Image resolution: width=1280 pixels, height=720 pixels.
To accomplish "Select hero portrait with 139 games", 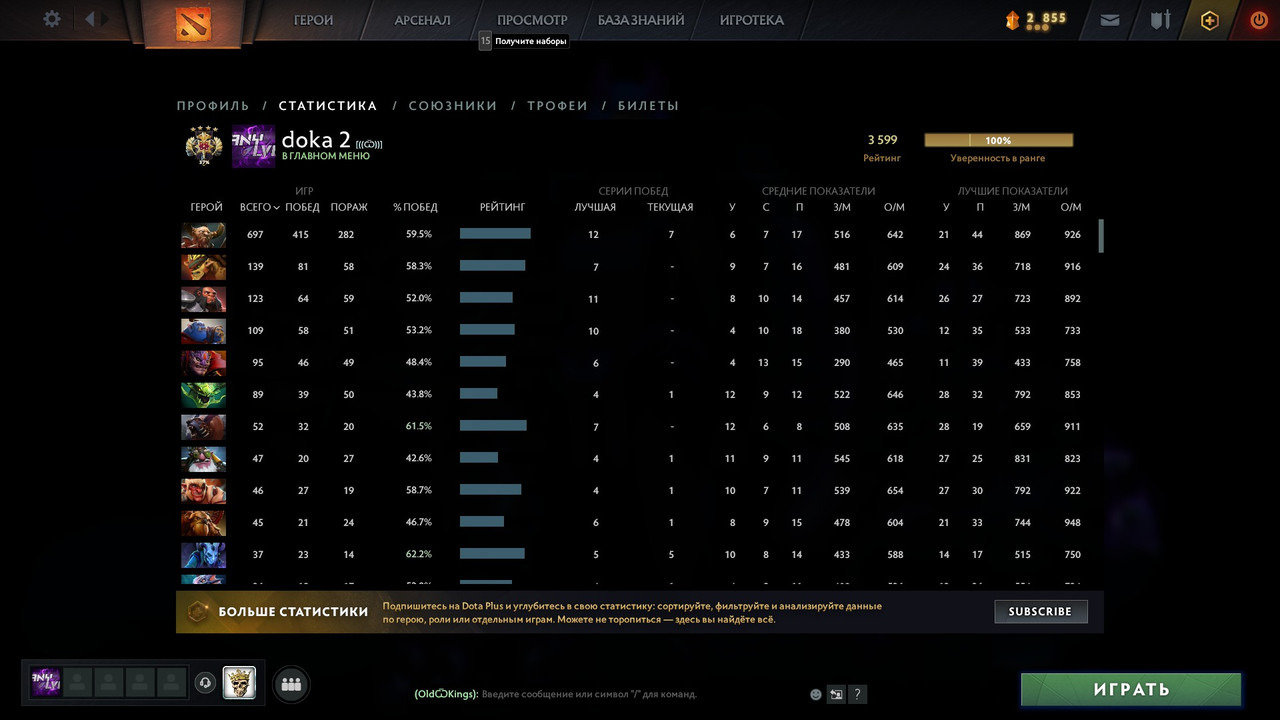I will (203, 267).
